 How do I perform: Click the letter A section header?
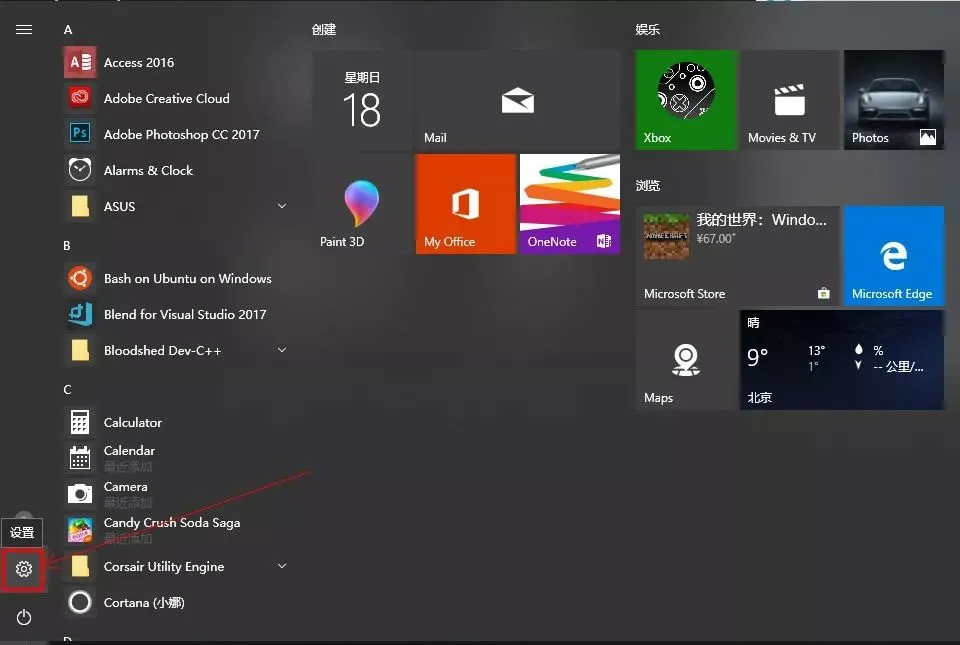(x=68, y=29)
